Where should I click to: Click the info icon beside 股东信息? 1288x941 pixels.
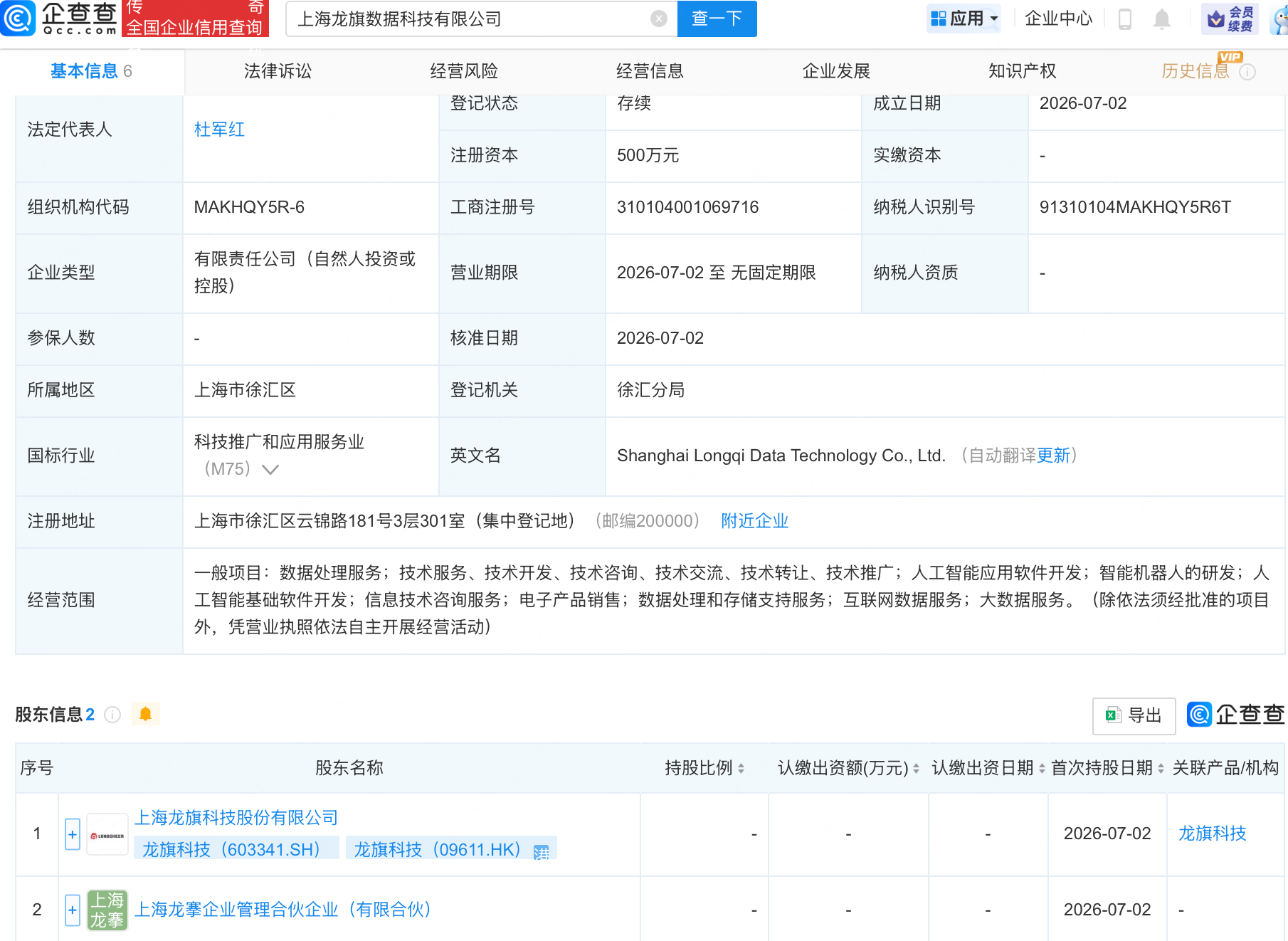coord(112,715)
